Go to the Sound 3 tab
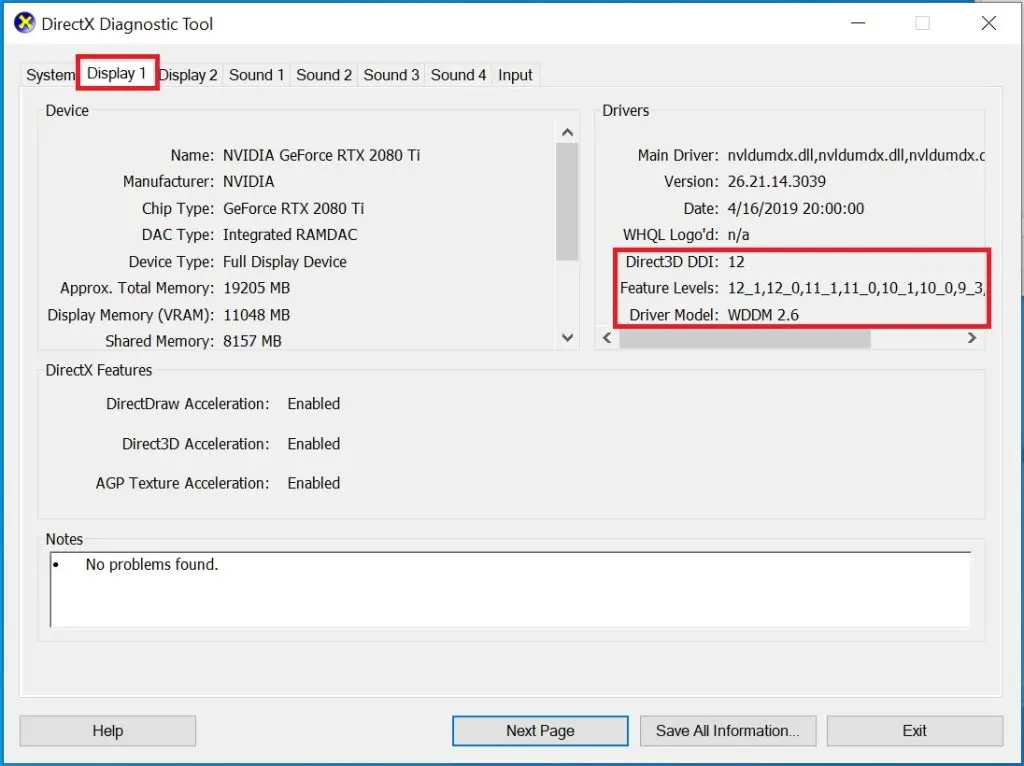The image size is (1024, 766). click(x=391, y=75)
